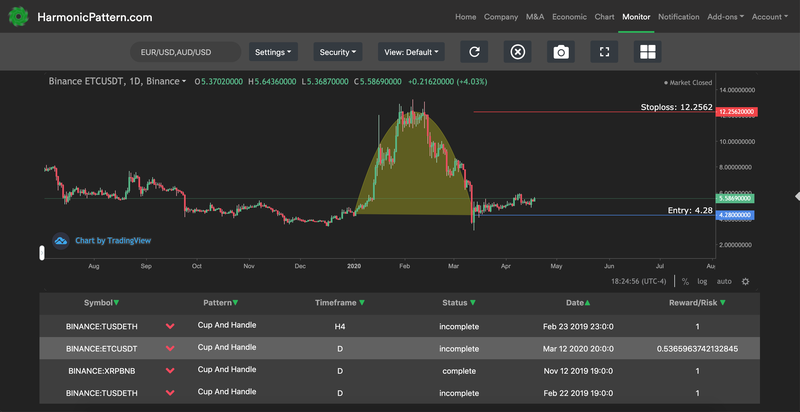Open the Security dropdown

click(x=338, y=52)
